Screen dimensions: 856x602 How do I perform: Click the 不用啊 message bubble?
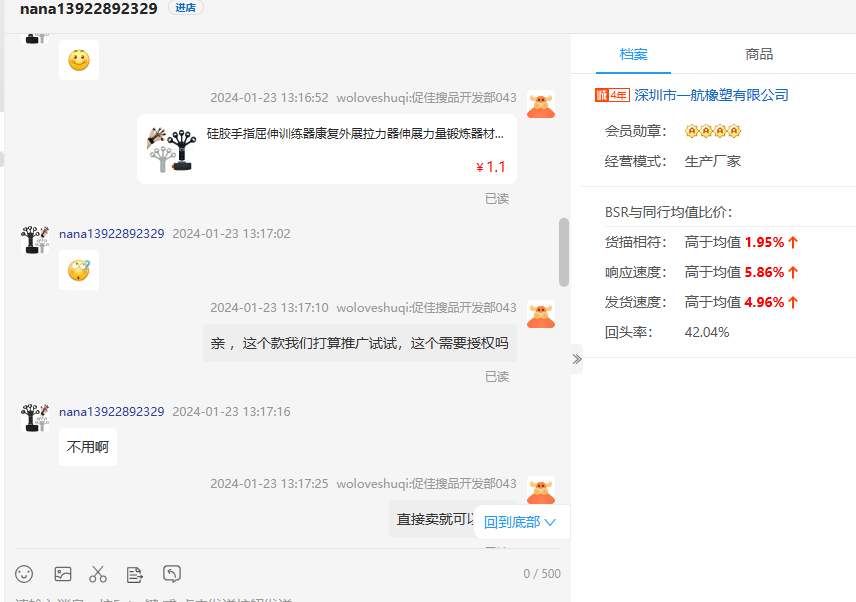pyautogui.click(x=88, y=447)
